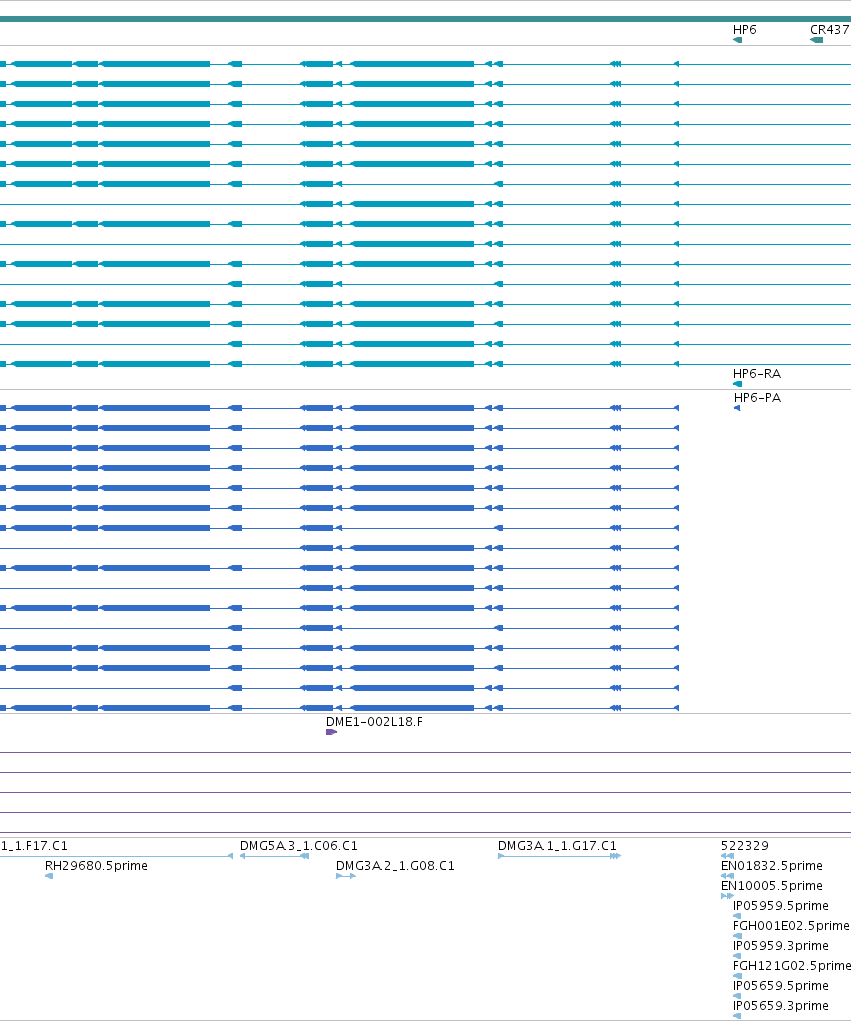Click the 522329 feature arrow glyph
Image resolution: width=851 pixels, height=1021 pixels.
727,856
